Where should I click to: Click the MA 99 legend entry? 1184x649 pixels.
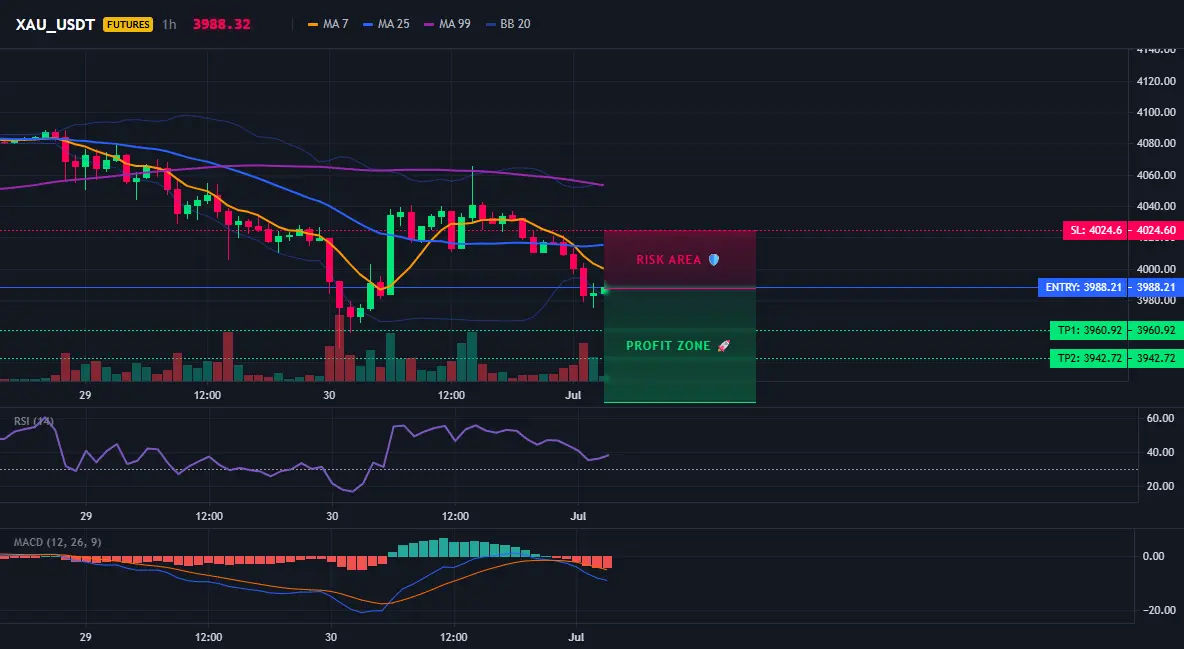448,24
